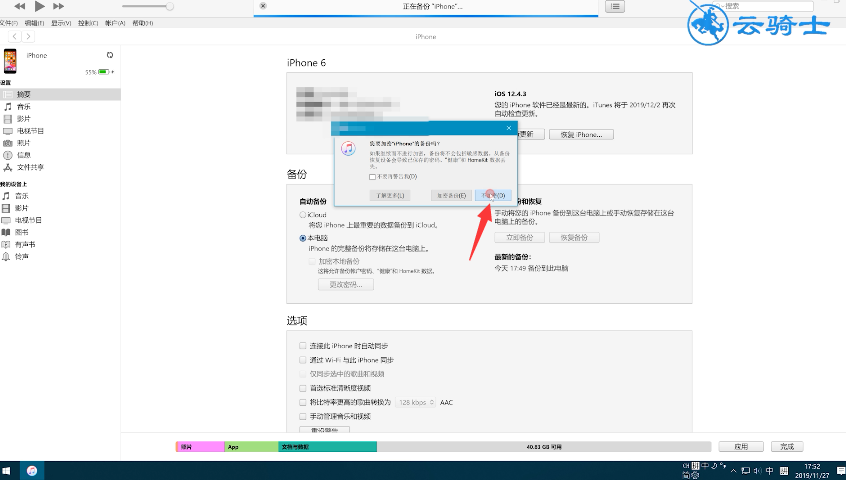Select 摘要 in the settings sidebar
This screenshot has height=480, width=846.
tap(60, 94)
